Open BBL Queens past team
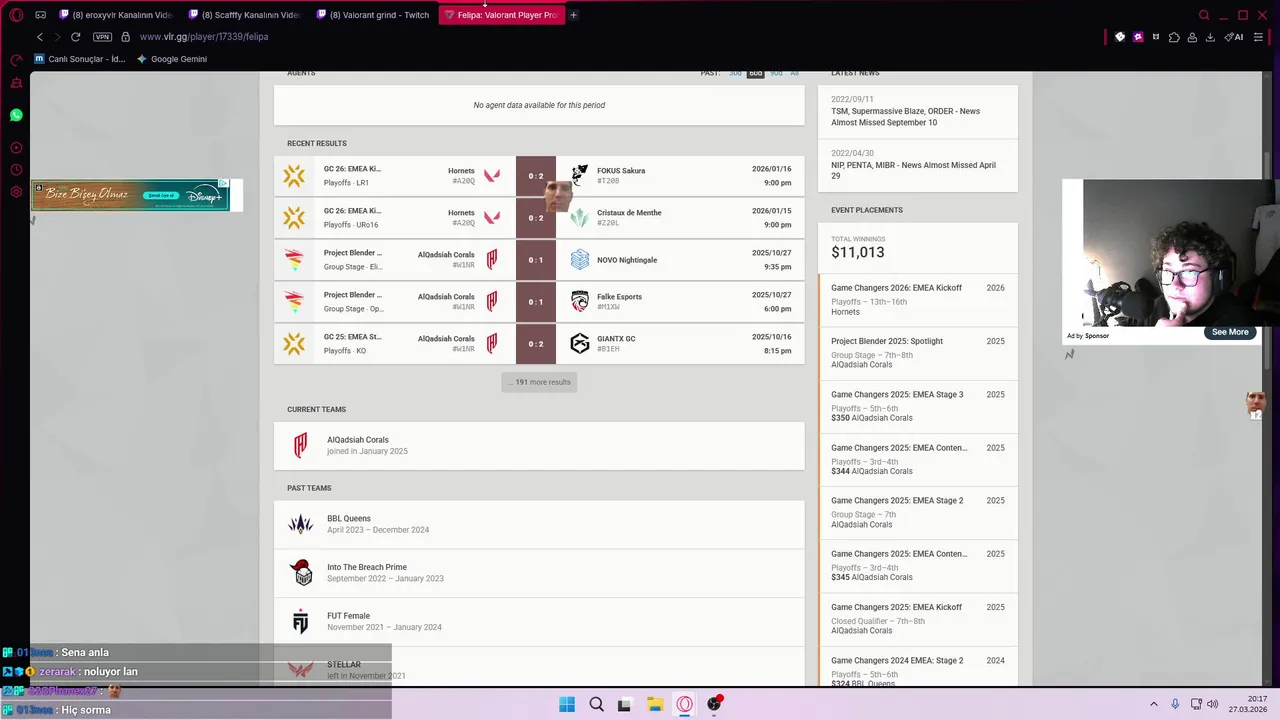Image resolution: width=1280 pixels, height=720 pixels. [x=539, y=524]
